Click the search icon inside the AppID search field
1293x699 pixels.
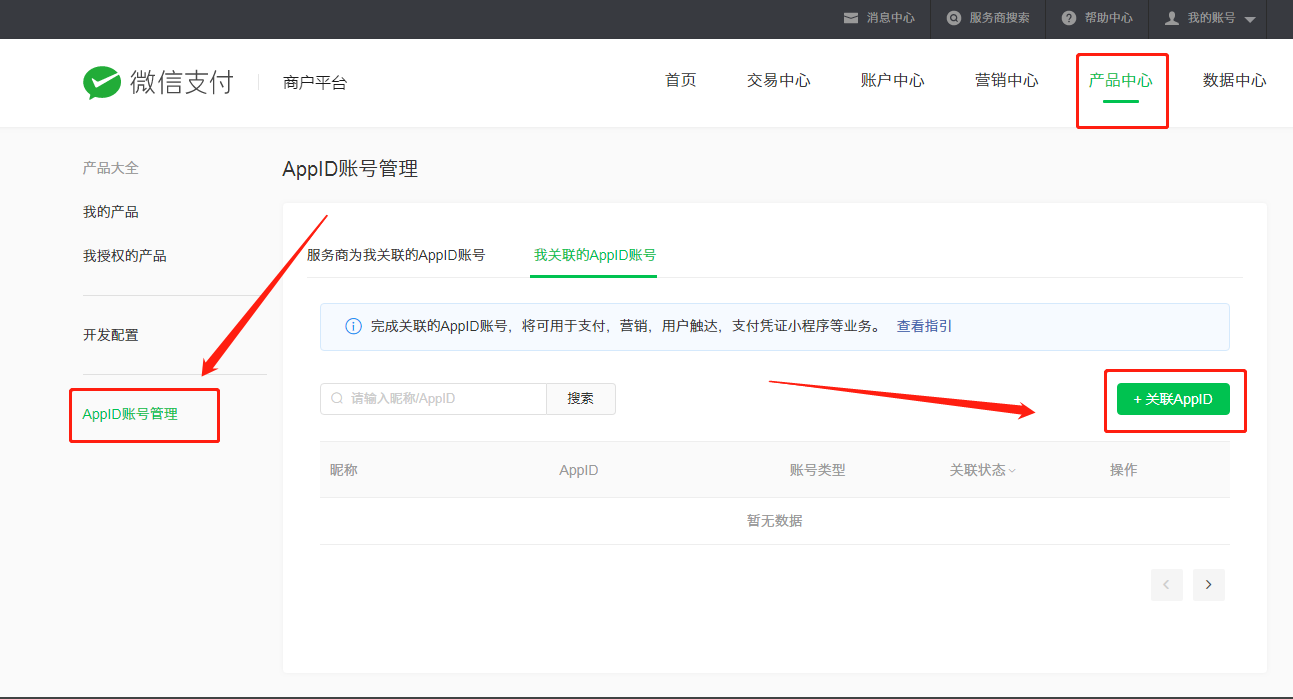(x=338, y=398)
